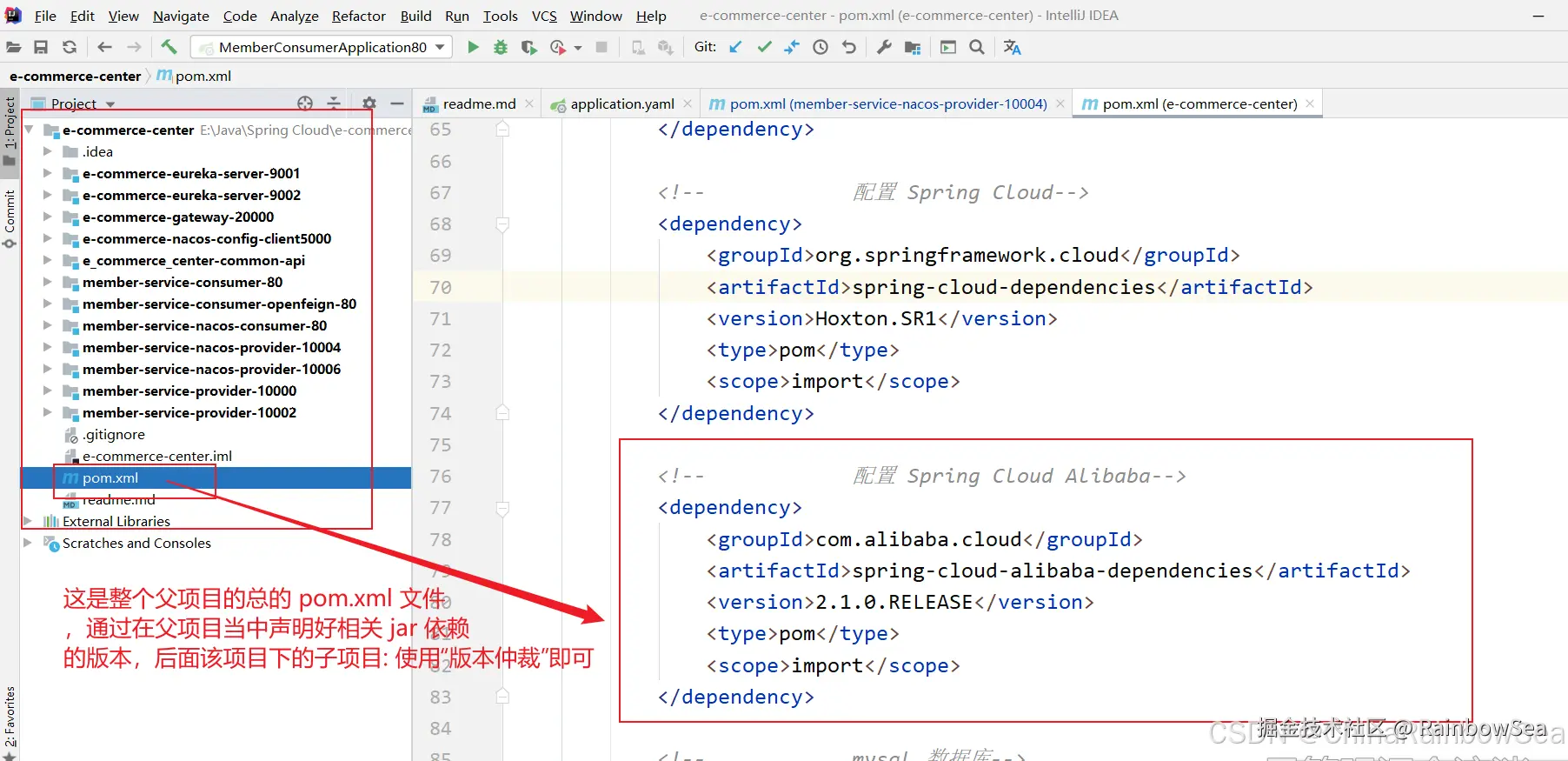
Task: Open the profiler dropdown arrow
Action: click(x=578, y=48)
